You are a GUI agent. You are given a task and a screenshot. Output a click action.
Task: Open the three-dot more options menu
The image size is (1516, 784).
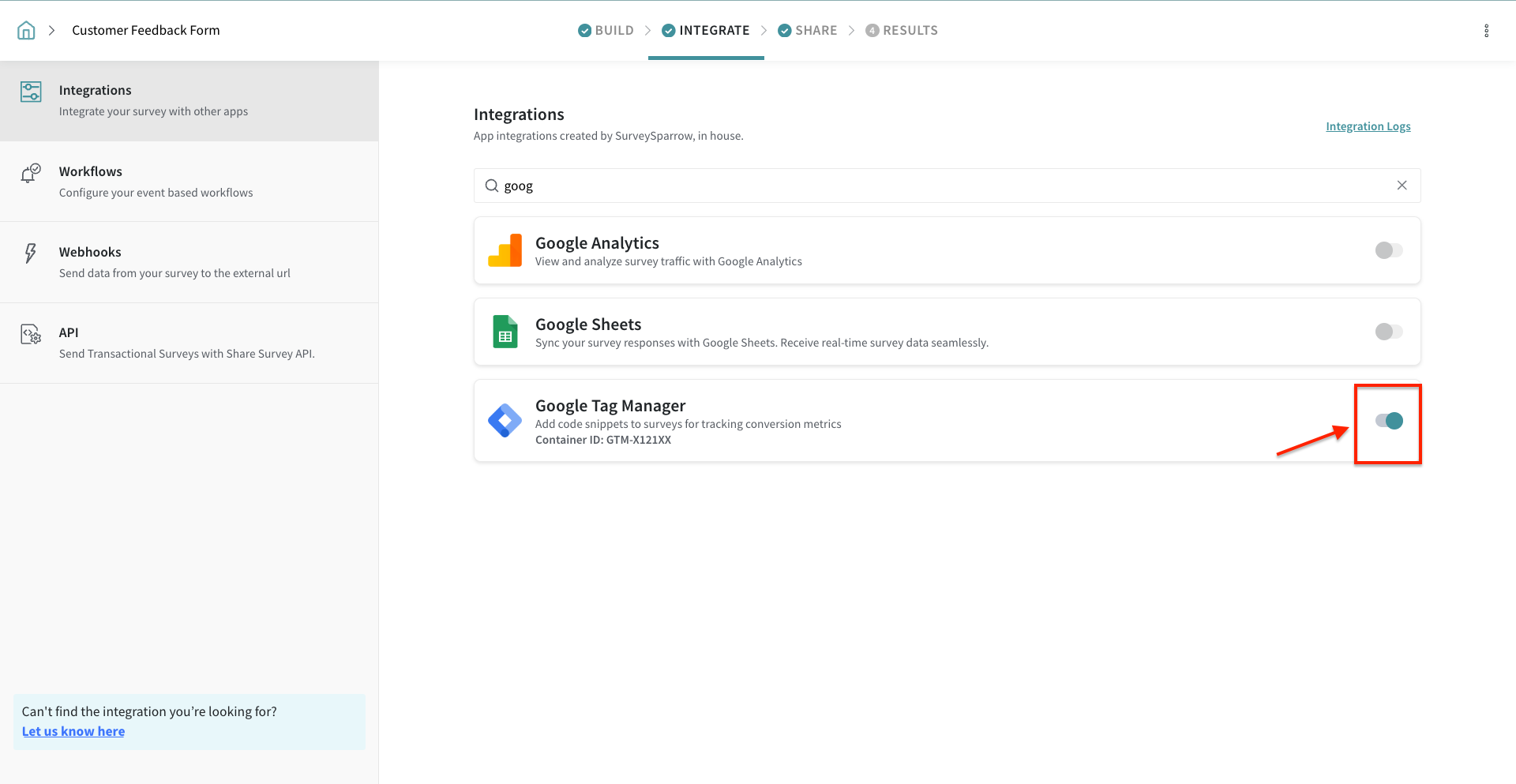click(x=1486, y=31)
